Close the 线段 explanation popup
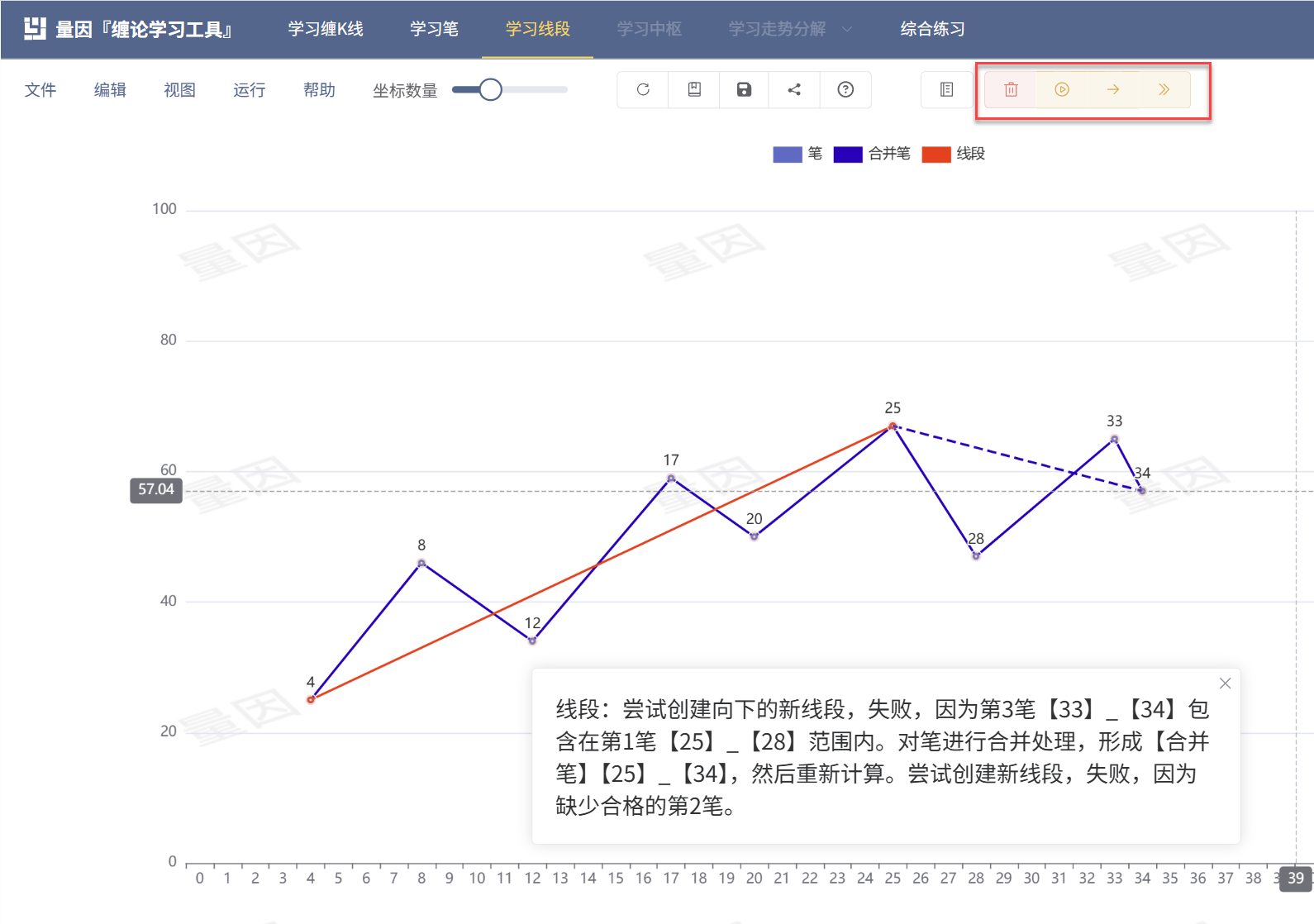Image resolution: width=1314 pixels, height=924 pixels. click(x=1225, y=683)
